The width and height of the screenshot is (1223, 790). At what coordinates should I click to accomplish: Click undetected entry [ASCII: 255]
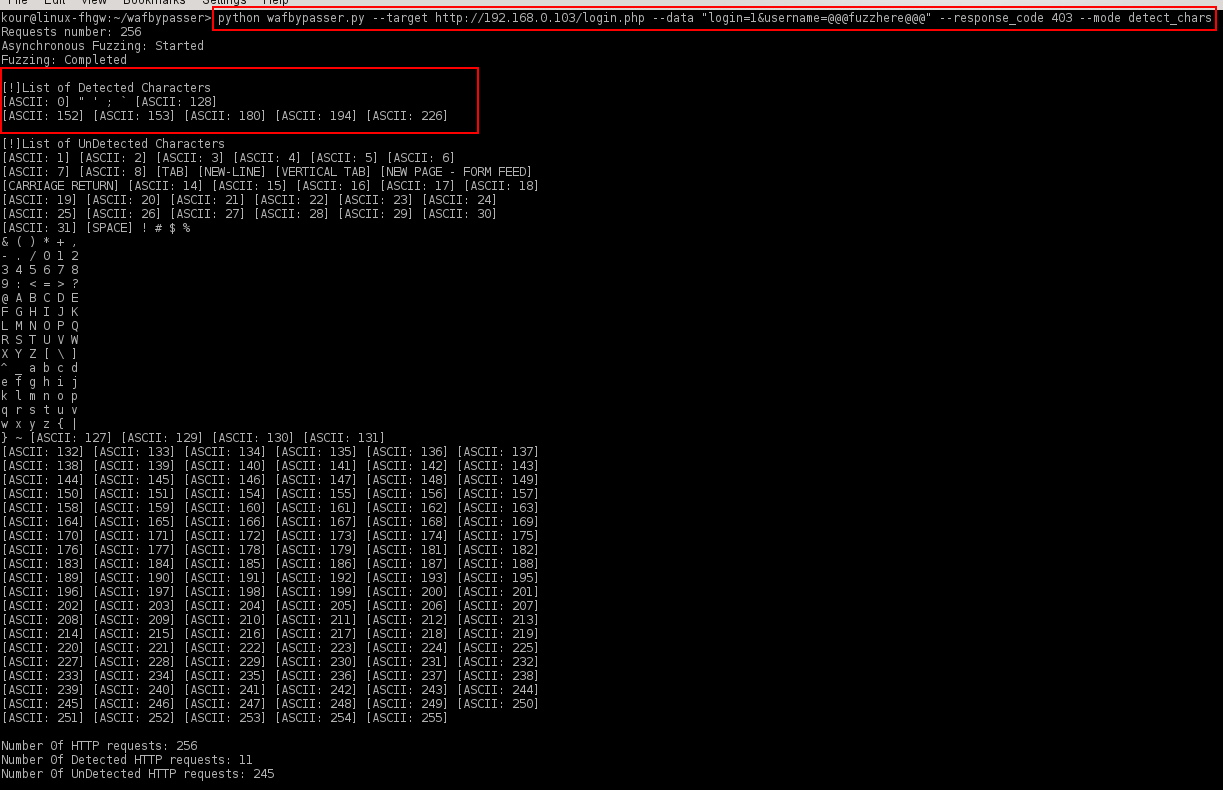click(x=407, y=718)
